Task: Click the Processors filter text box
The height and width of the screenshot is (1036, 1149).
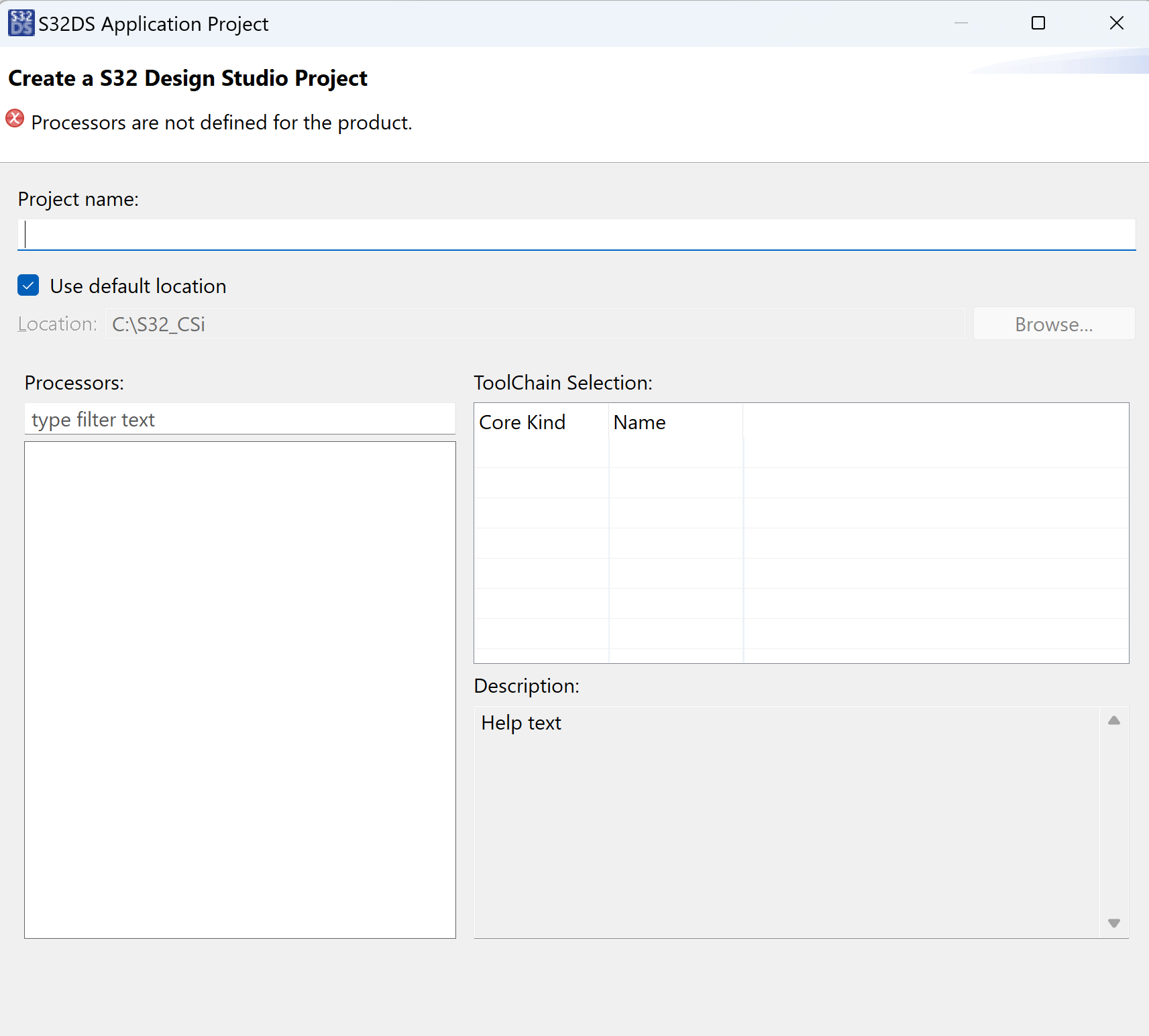Action: (239, 420)
